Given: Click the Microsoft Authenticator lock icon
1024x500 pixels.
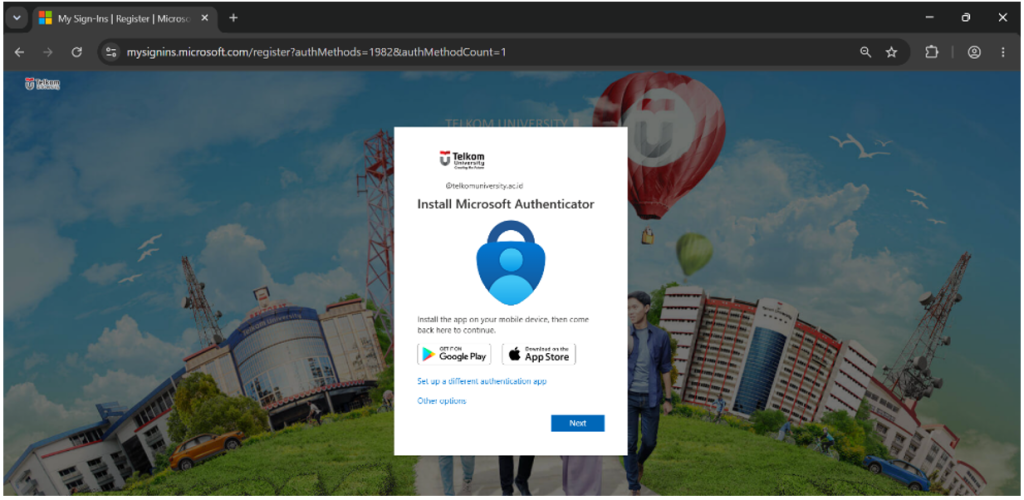Looking at the screenshot, I should point(511,262).
